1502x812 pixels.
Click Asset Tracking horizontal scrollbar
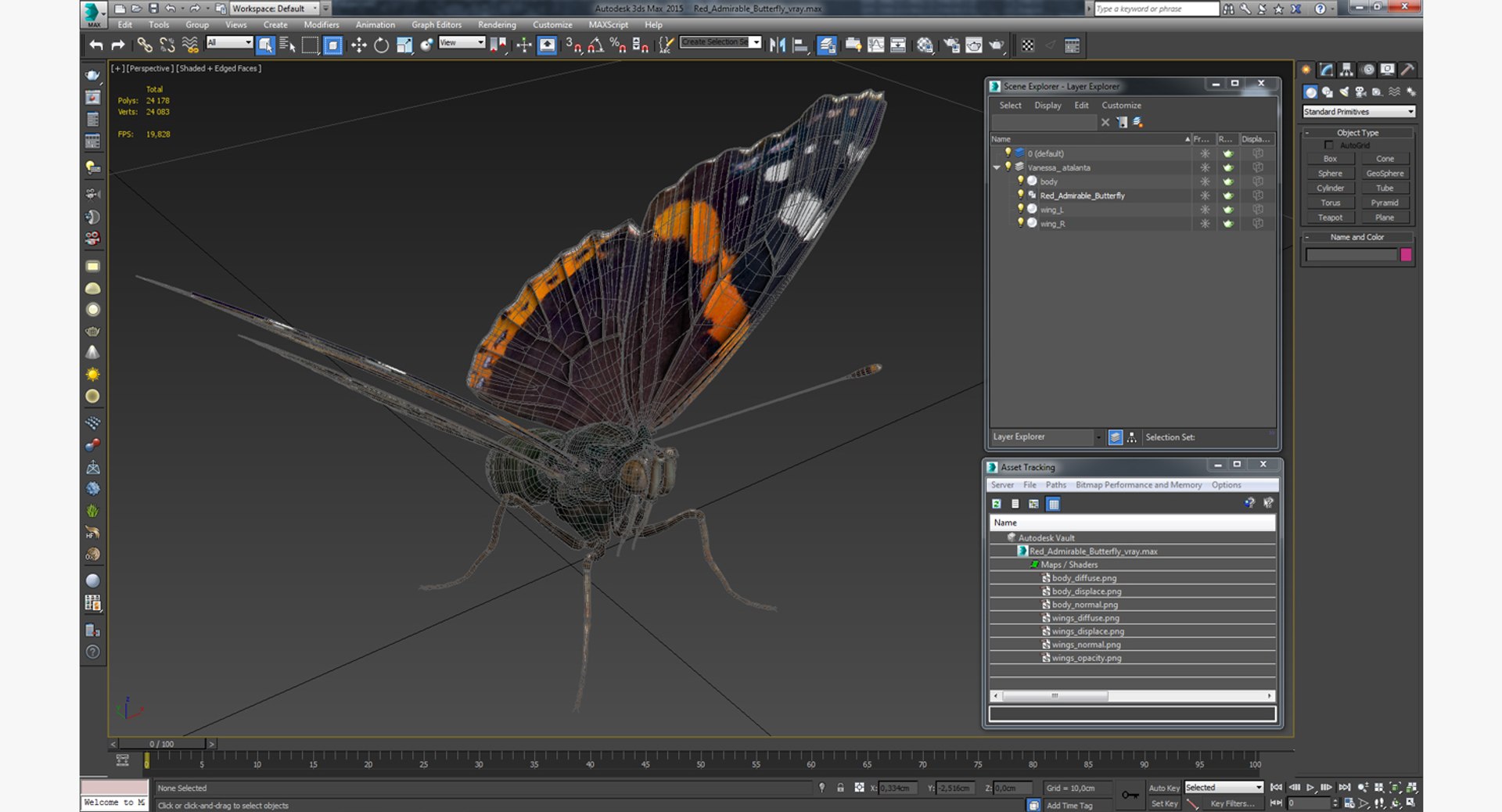point(1055,695)
